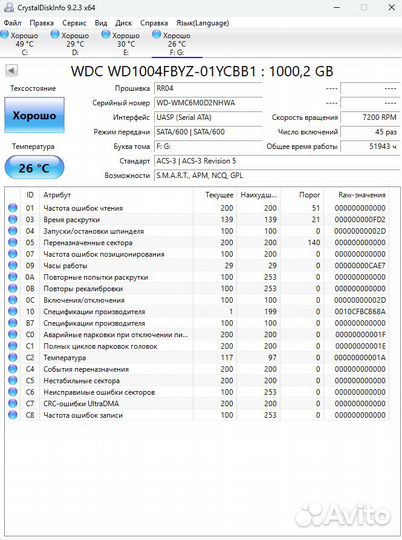Click the Raw-значения column header
This screenshot has width=402, height=540.
[x=357, y=195]
